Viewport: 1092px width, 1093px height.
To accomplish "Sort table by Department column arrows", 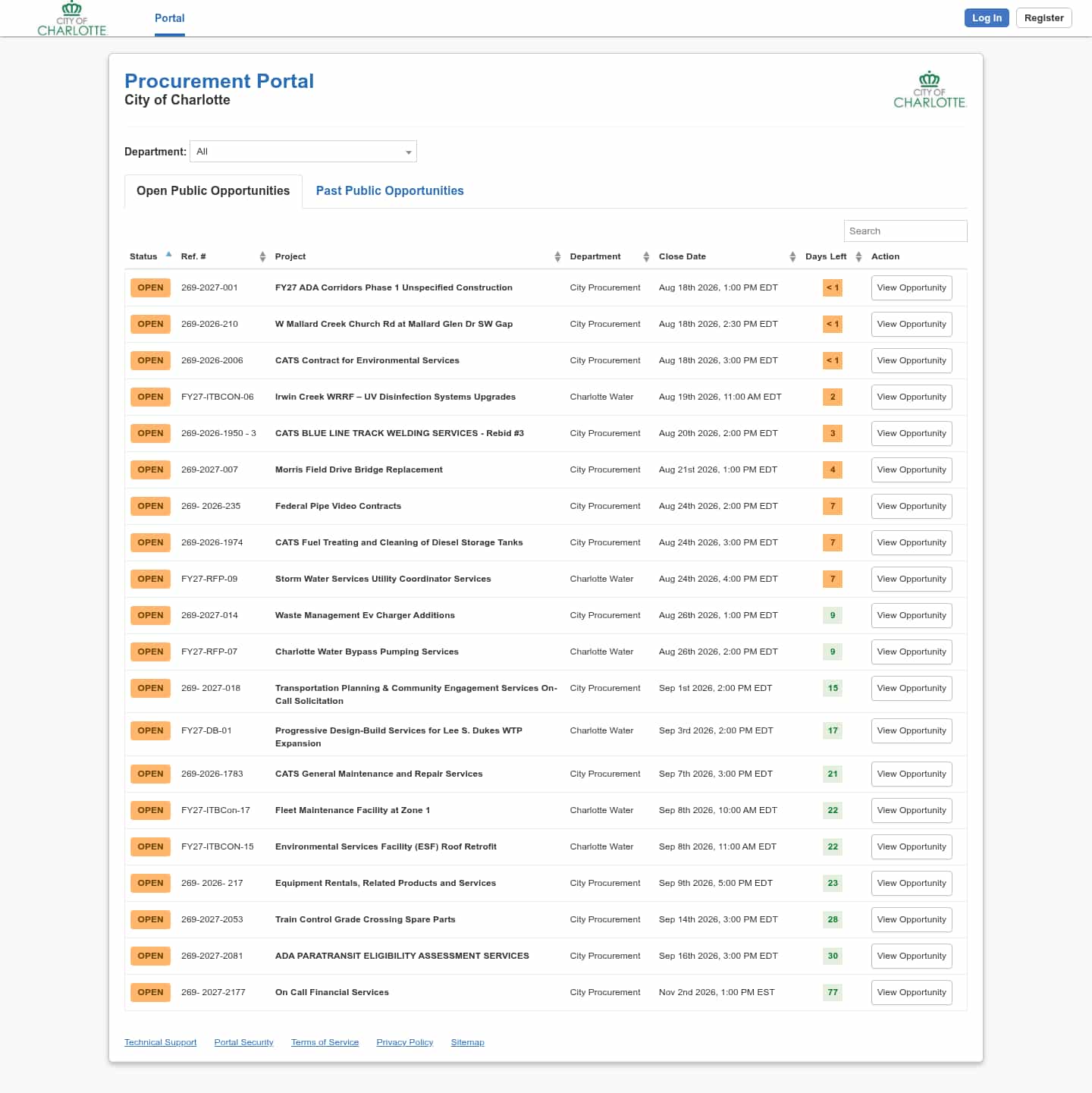I will click(646, 256).
